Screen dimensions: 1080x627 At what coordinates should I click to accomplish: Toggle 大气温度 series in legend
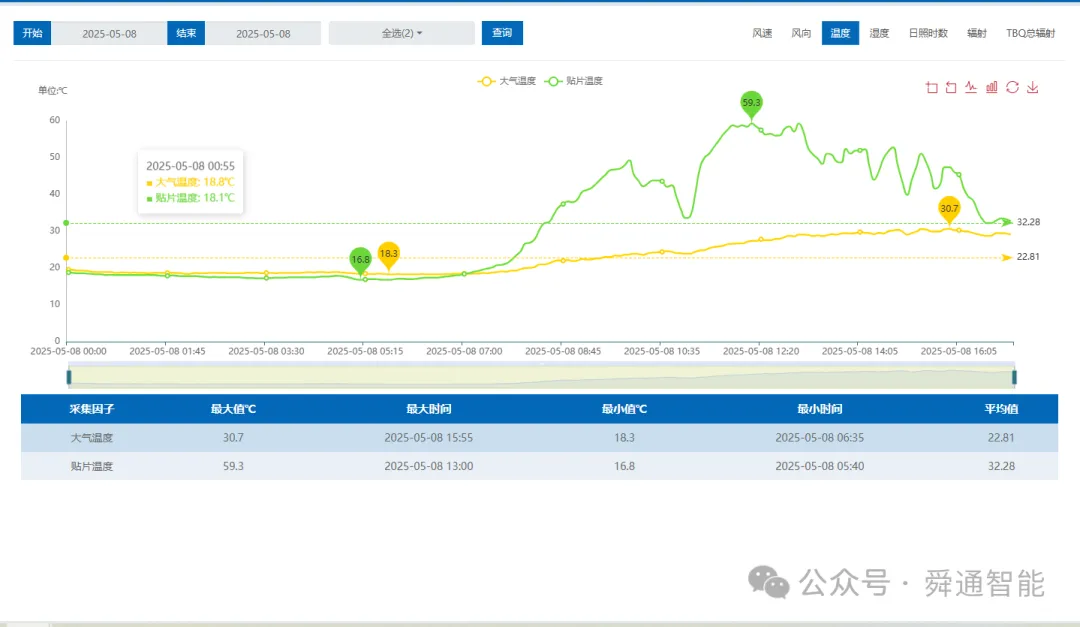(x=506, y=81)
